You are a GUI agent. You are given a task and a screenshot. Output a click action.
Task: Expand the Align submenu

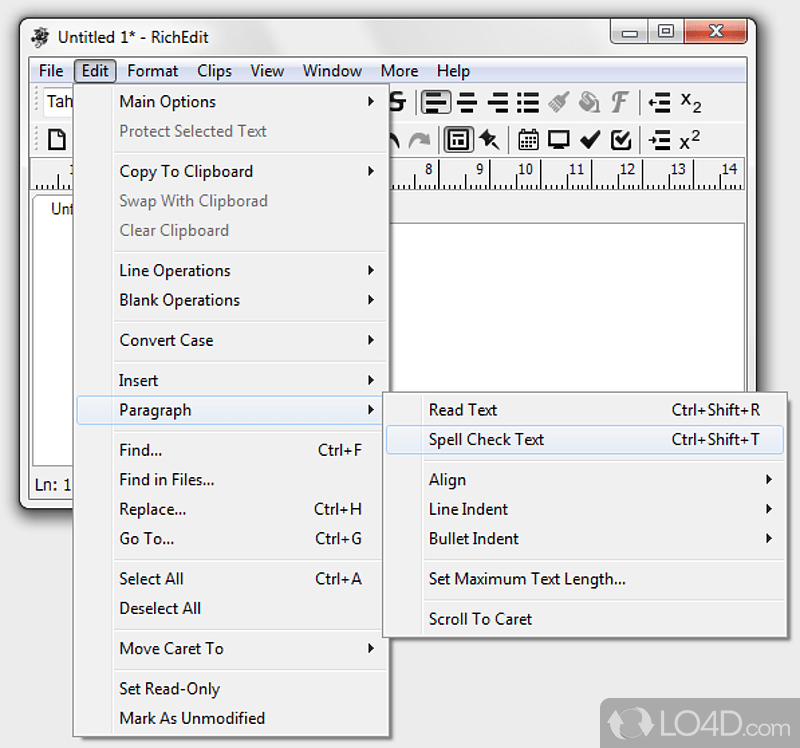pos(585,480)
